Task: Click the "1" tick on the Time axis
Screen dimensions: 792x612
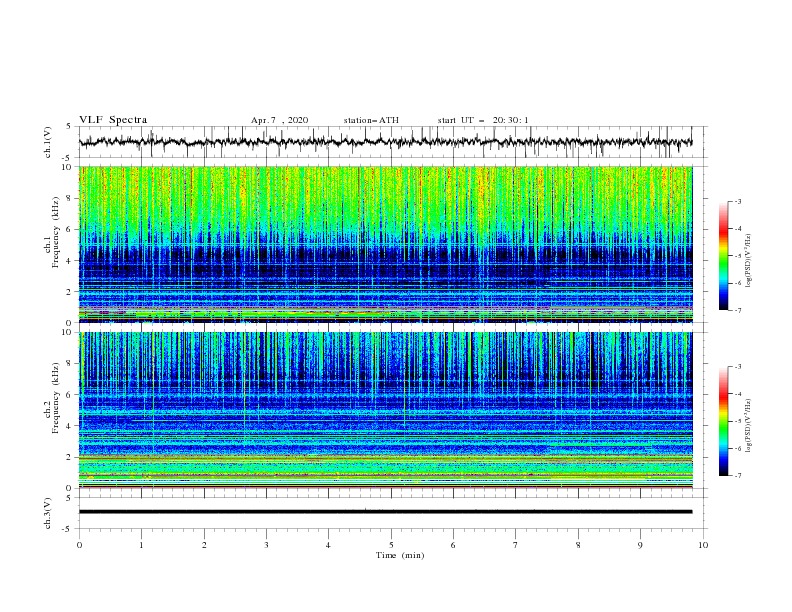Action: point(141,545)
